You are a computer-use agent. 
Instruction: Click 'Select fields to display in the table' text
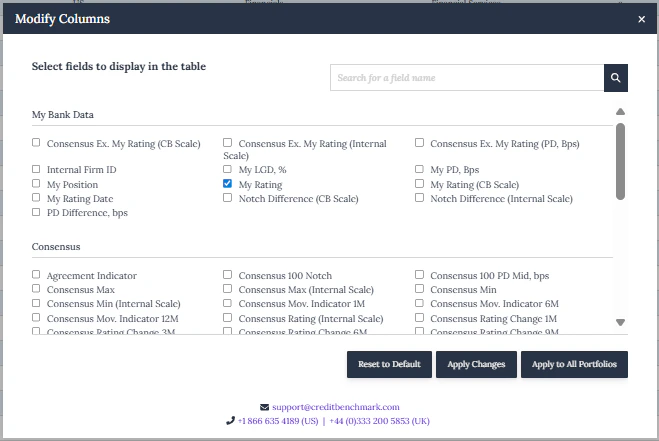(119, 66)
